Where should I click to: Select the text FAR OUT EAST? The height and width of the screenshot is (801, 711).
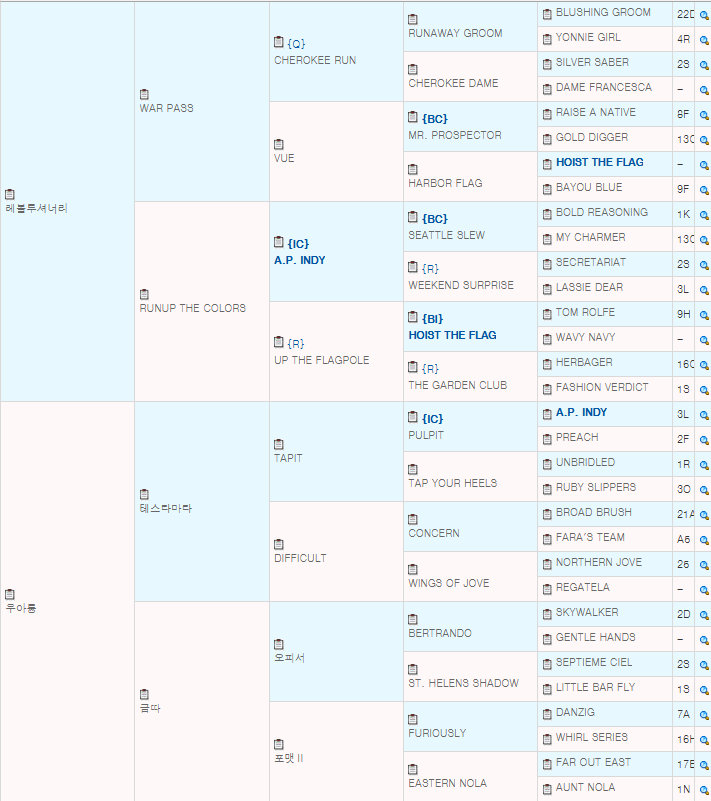593,763
